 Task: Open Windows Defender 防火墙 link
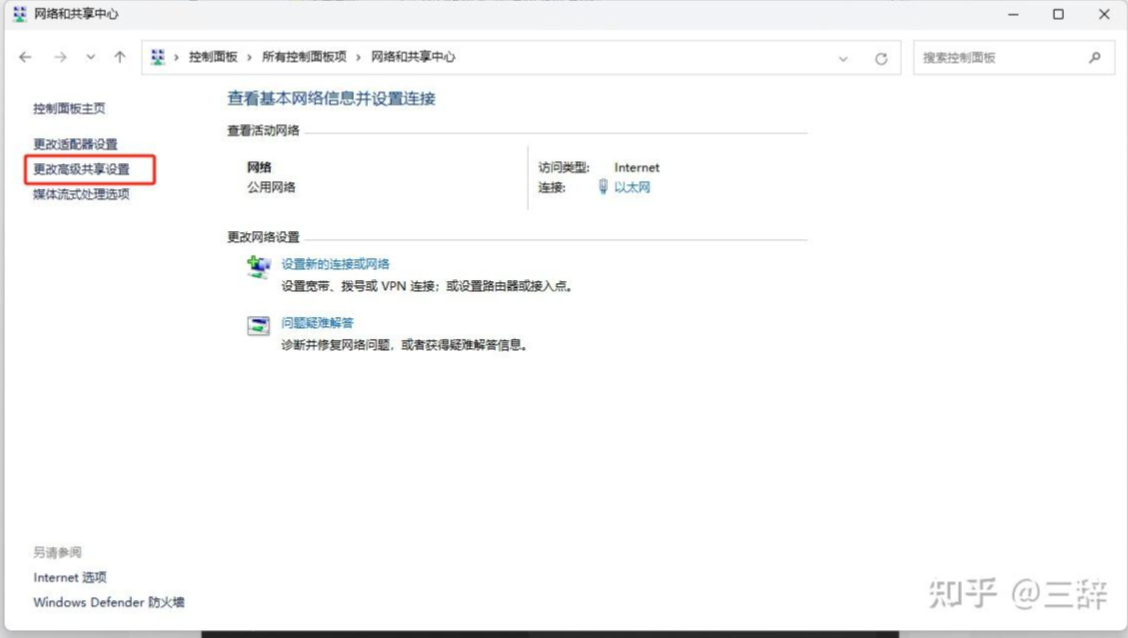pyautogui.click(x=109, y=602)
